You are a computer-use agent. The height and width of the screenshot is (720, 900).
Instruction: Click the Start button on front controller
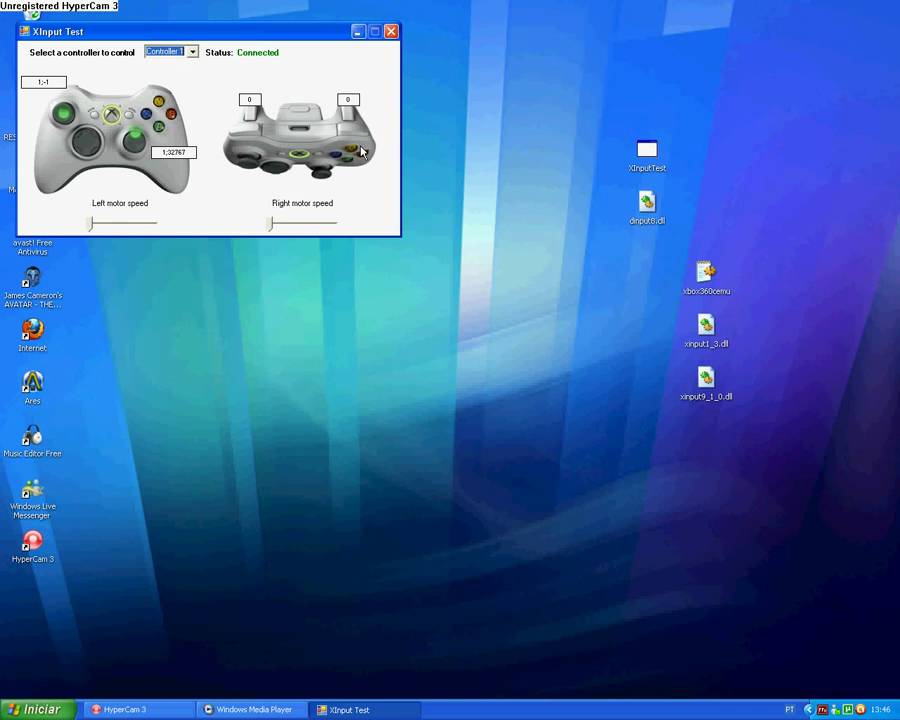[129, 114]
